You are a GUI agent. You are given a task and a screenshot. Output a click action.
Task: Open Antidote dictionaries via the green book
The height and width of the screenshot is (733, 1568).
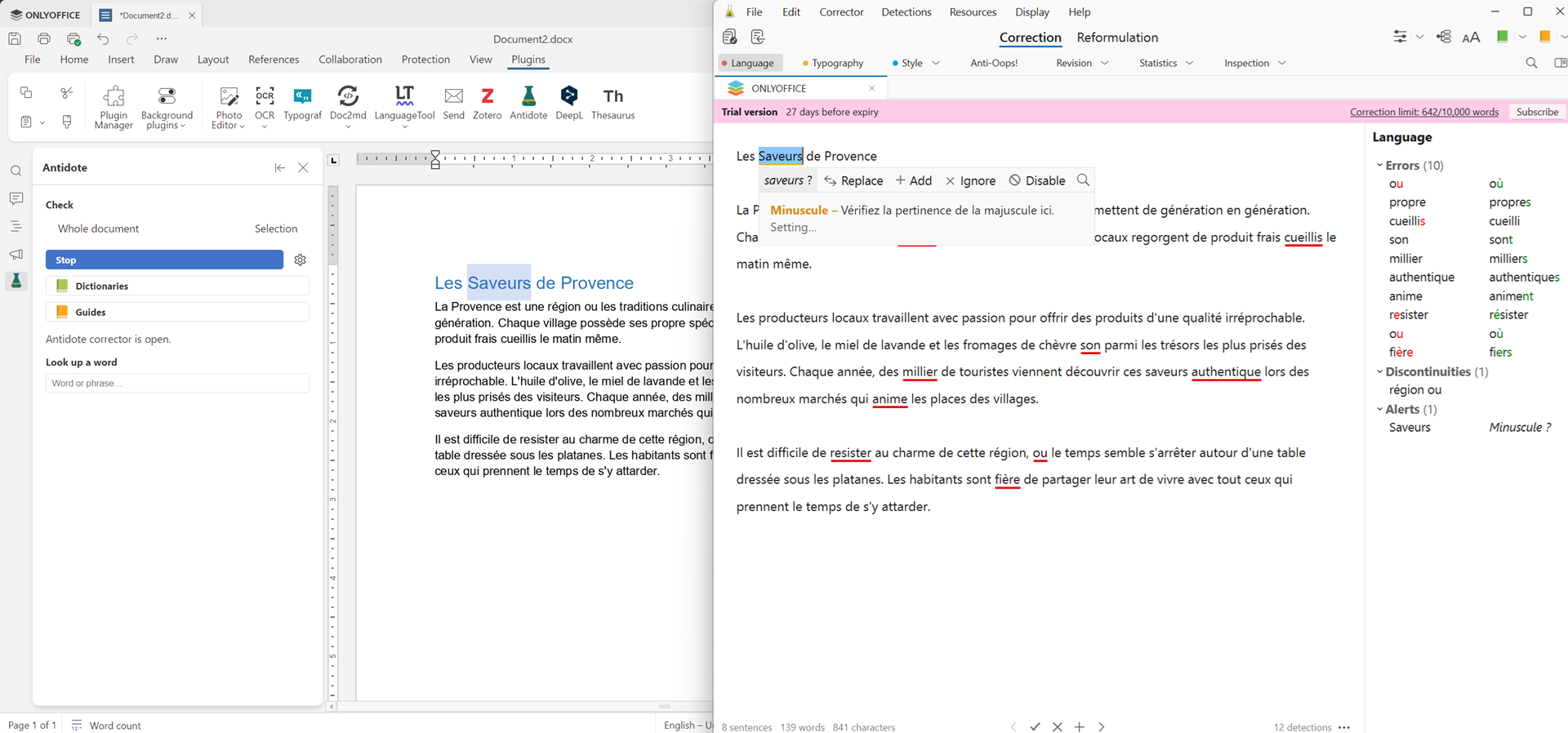tap(1502, 37)
